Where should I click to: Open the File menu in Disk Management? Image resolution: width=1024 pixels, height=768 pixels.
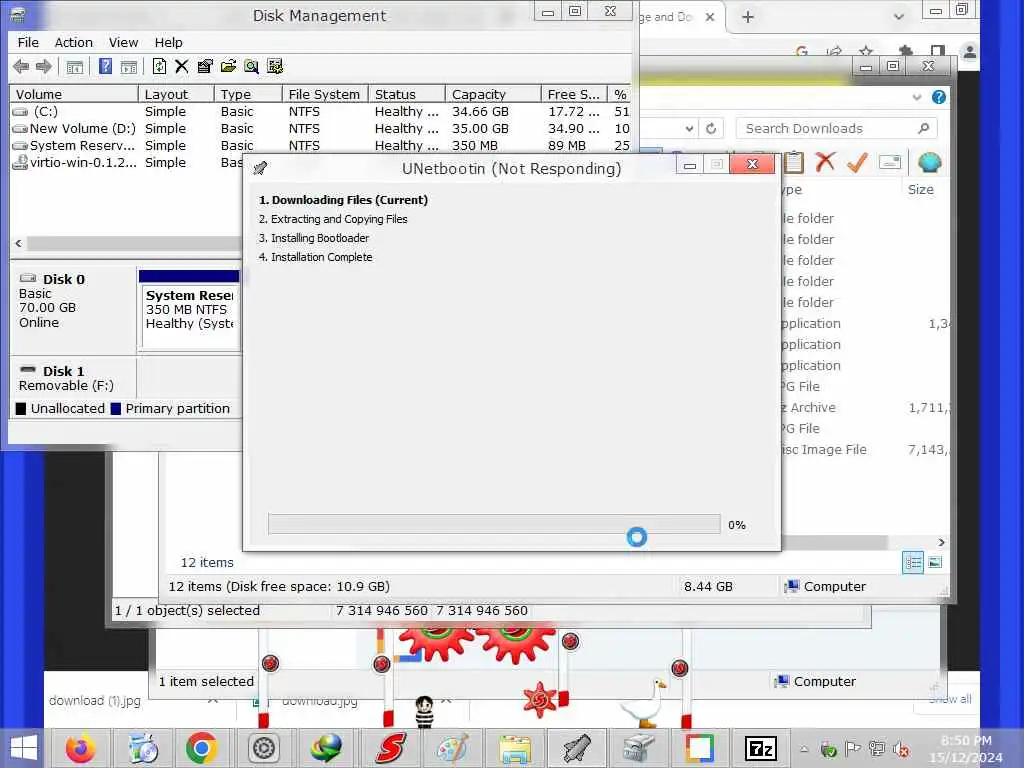(x=28, y=42)
